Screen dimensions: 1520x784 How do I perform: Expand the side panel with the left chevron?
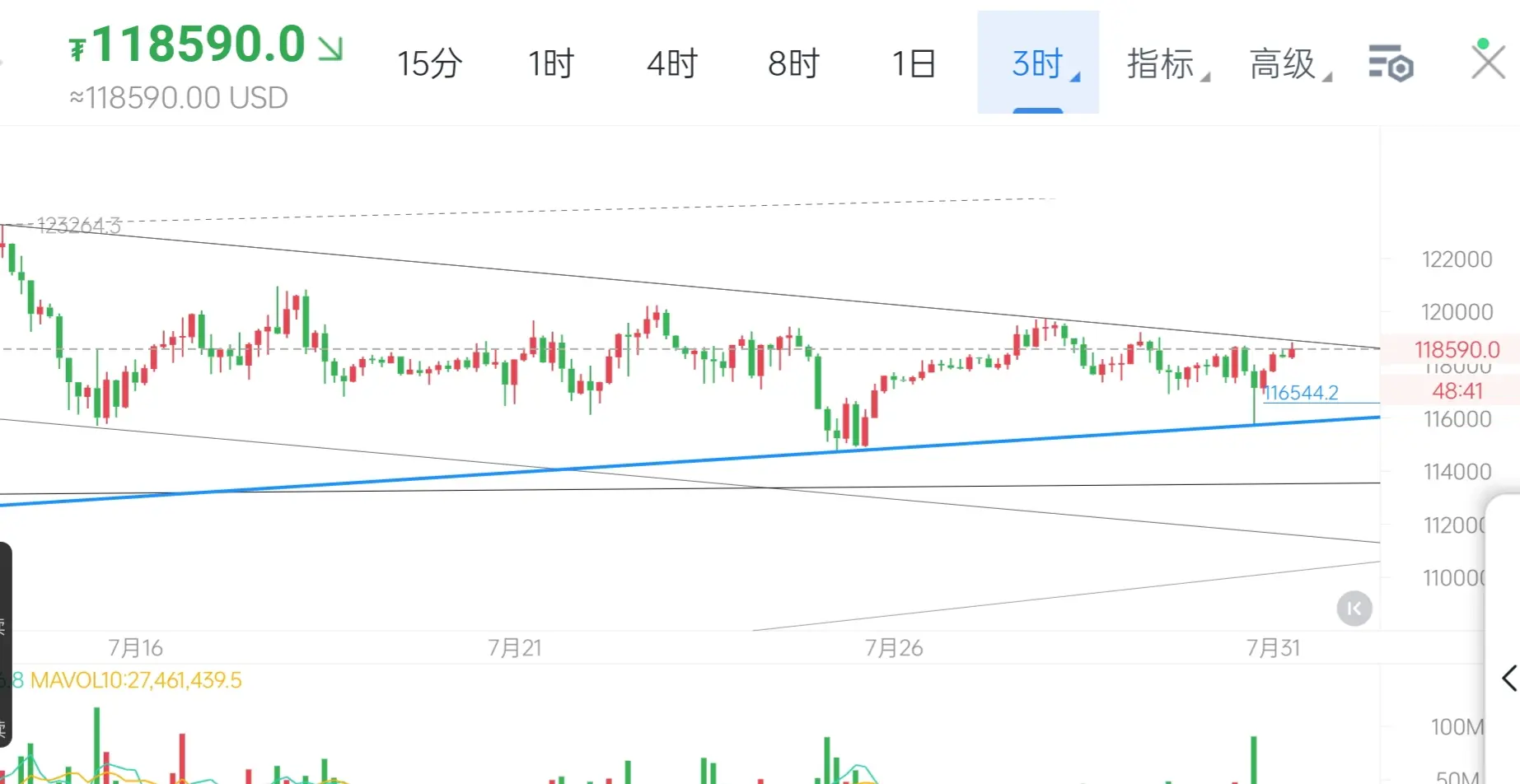[x=1508, y=678]
